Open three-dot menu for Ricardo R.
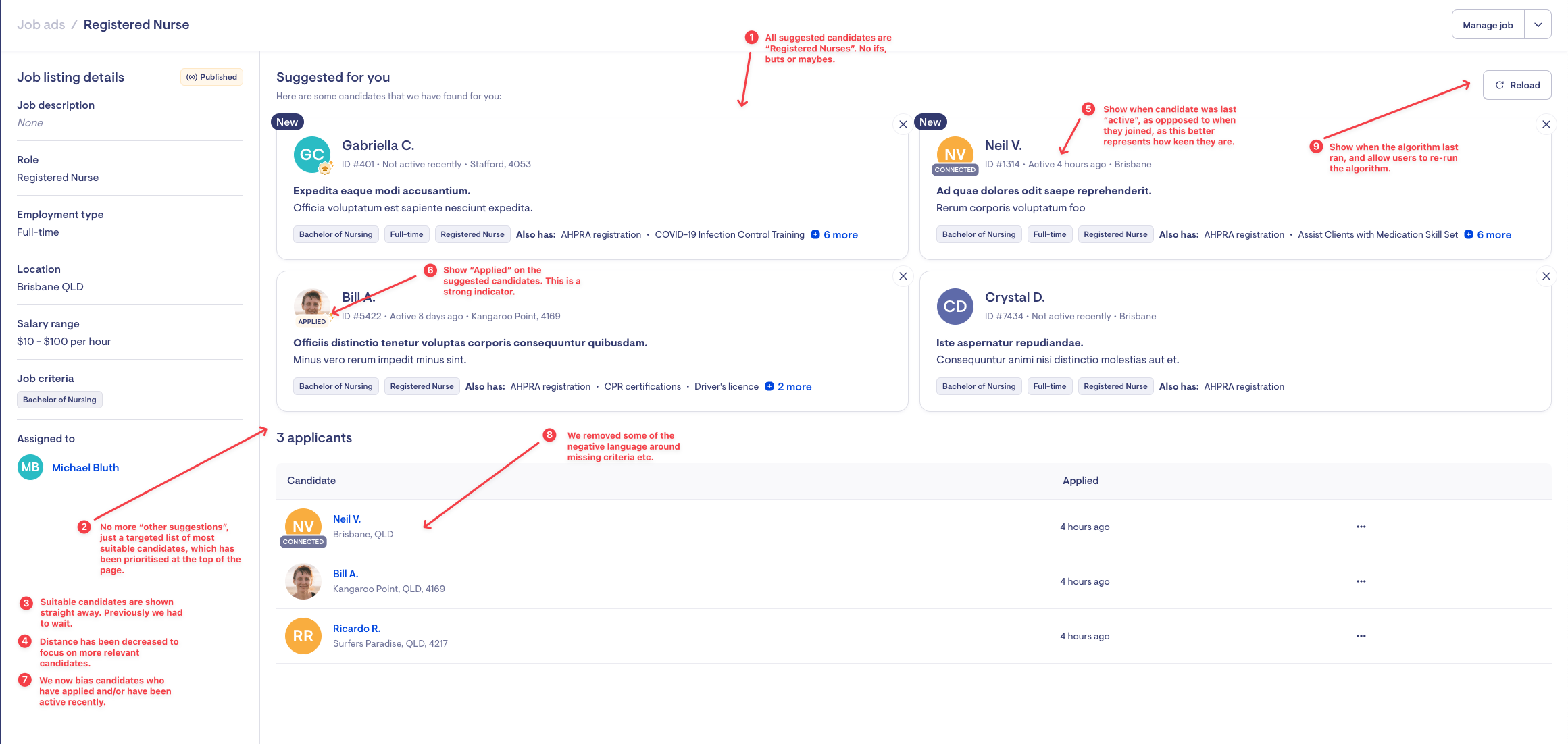This screenshot has width=1568, height=744. tap(1361, 636)
